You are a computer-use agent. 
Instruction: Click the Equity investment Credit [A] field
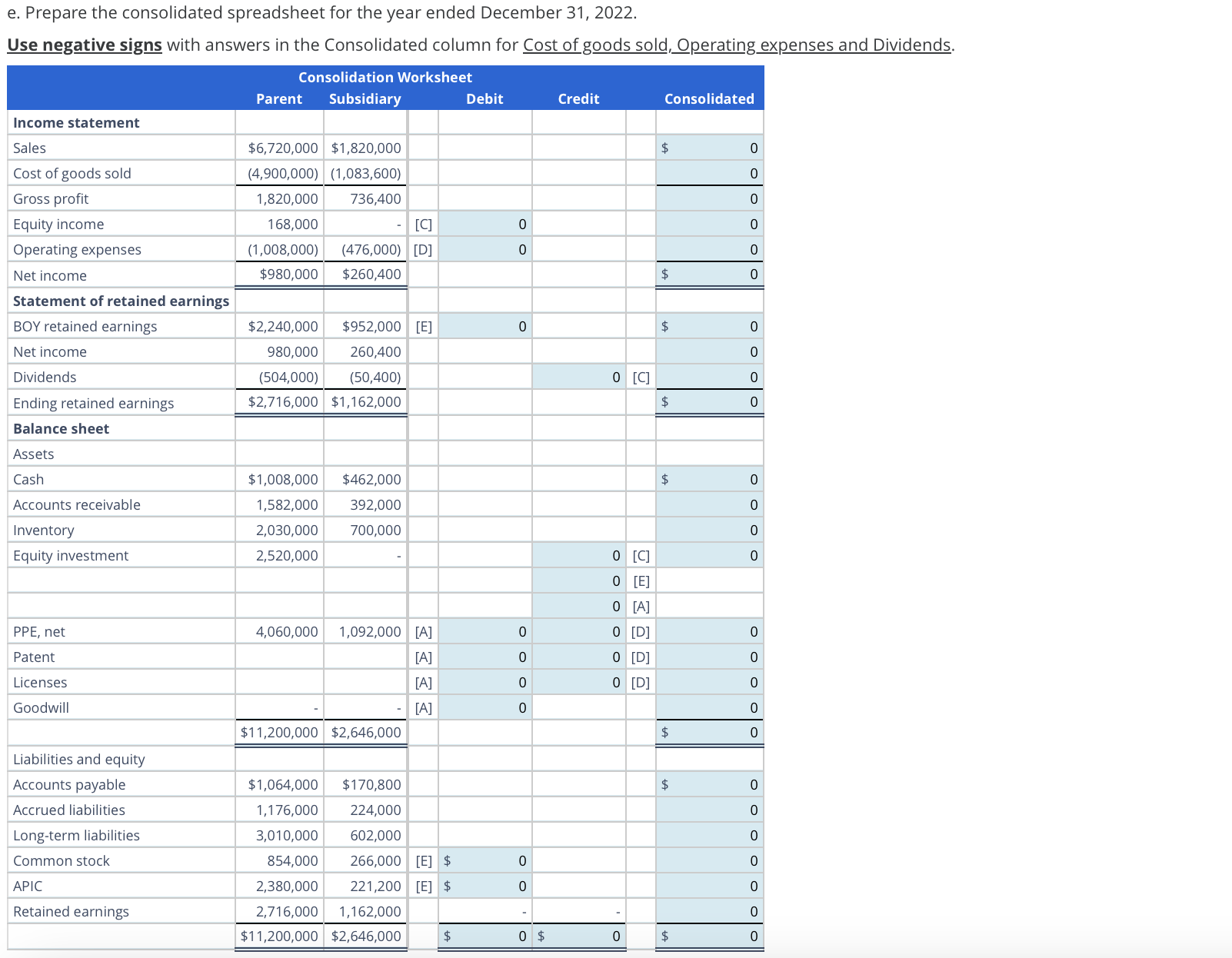pos(579,606)
